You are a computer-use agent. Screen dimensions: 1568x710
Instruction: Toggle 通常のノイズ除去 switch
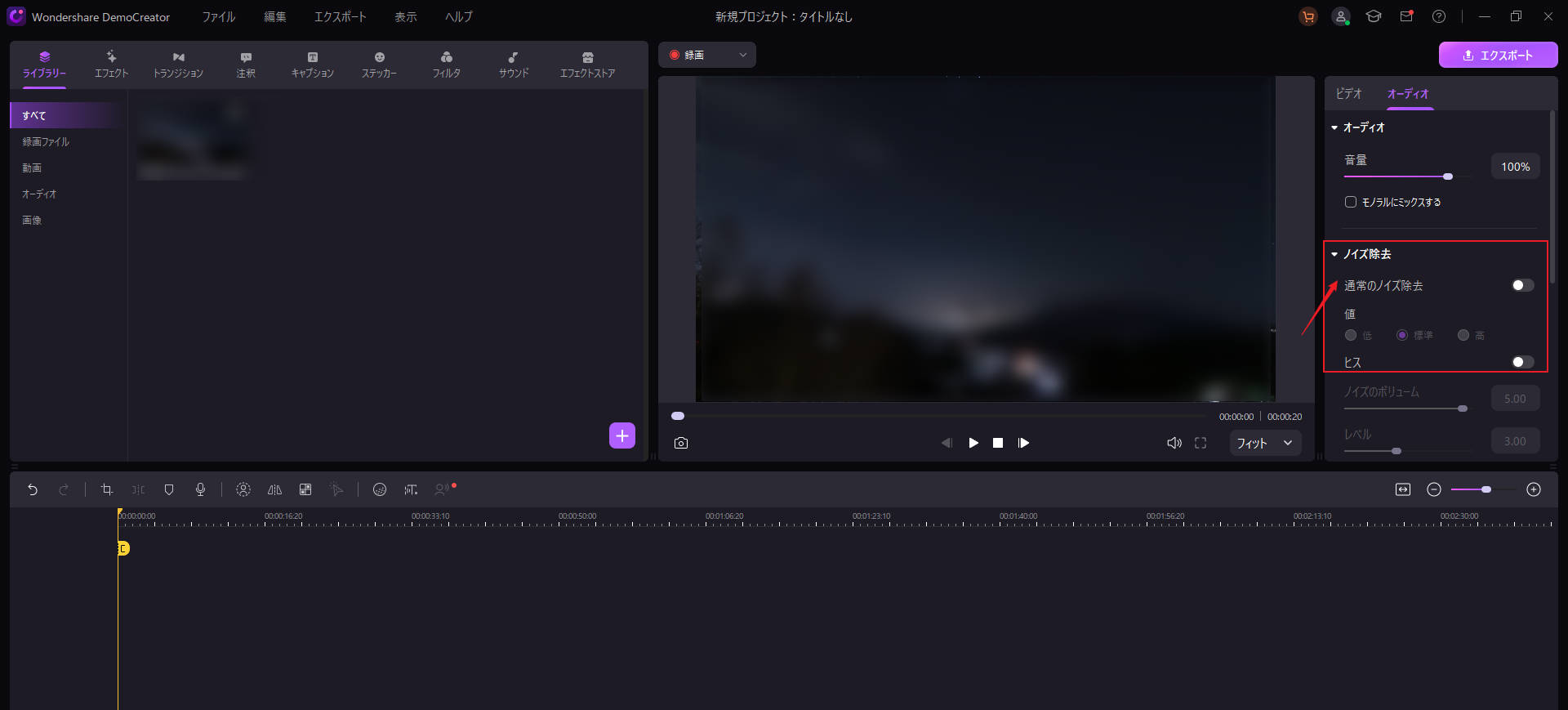[x=1523, y=285]
